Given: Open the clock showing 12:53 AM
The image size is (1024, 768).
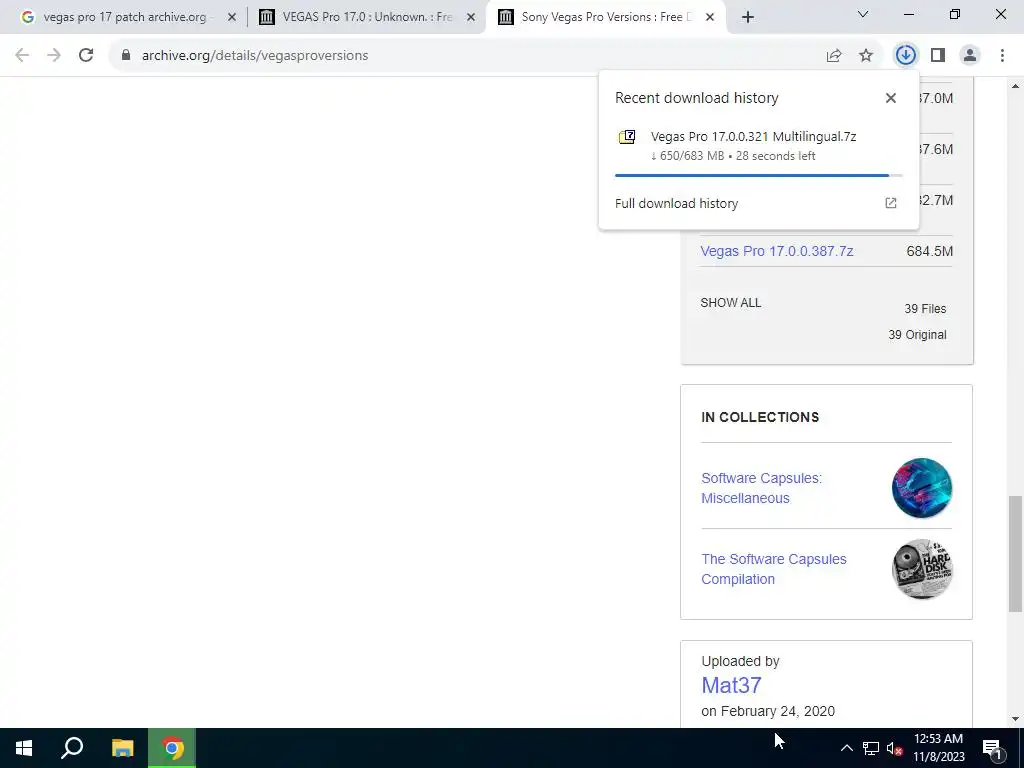Looking at the screenshot, I should 938,748.
